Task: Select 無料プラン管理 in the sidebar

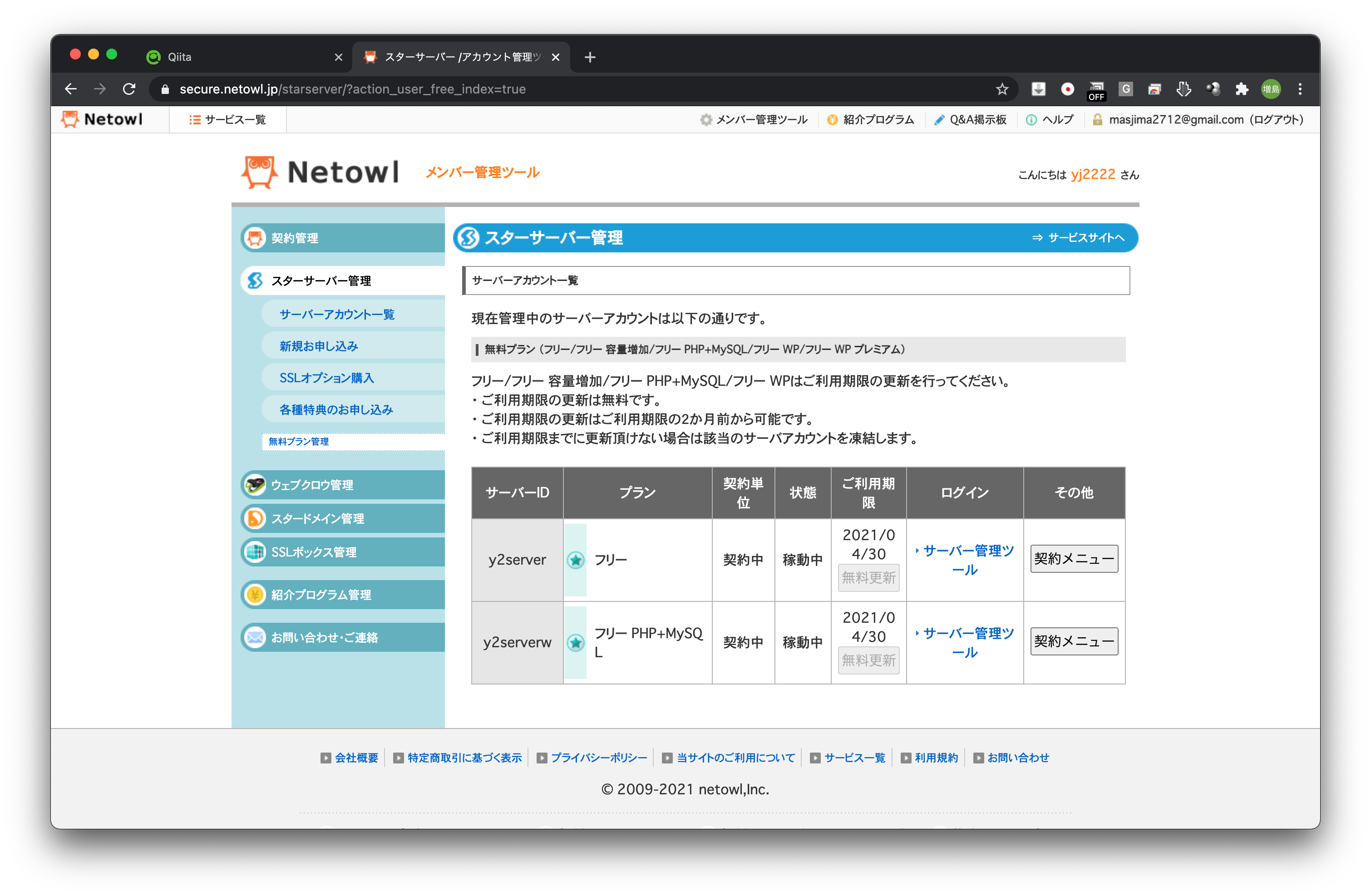Action: tap(353, 441)
